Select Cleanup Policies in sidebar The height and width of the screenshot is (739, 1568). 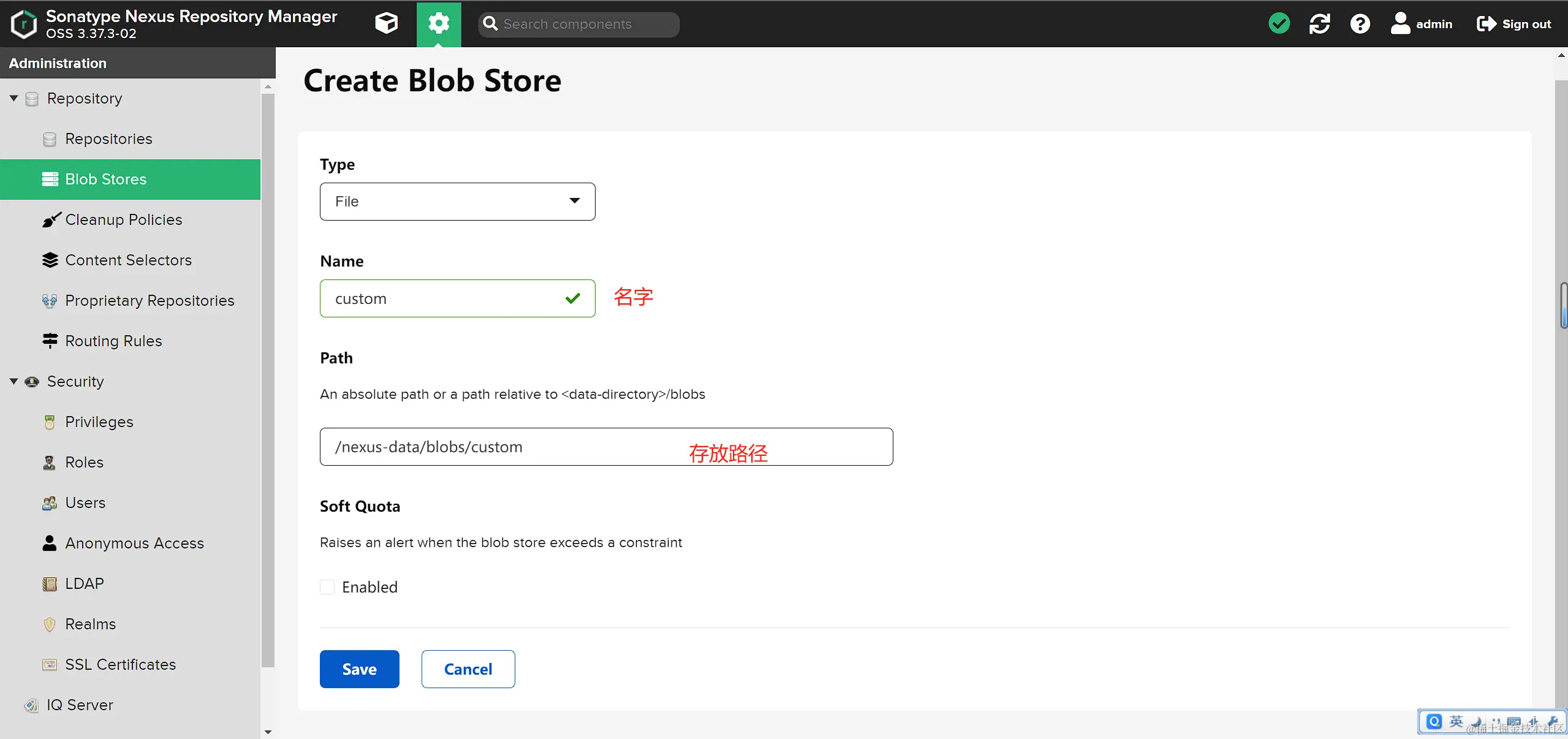coord(123,219)
